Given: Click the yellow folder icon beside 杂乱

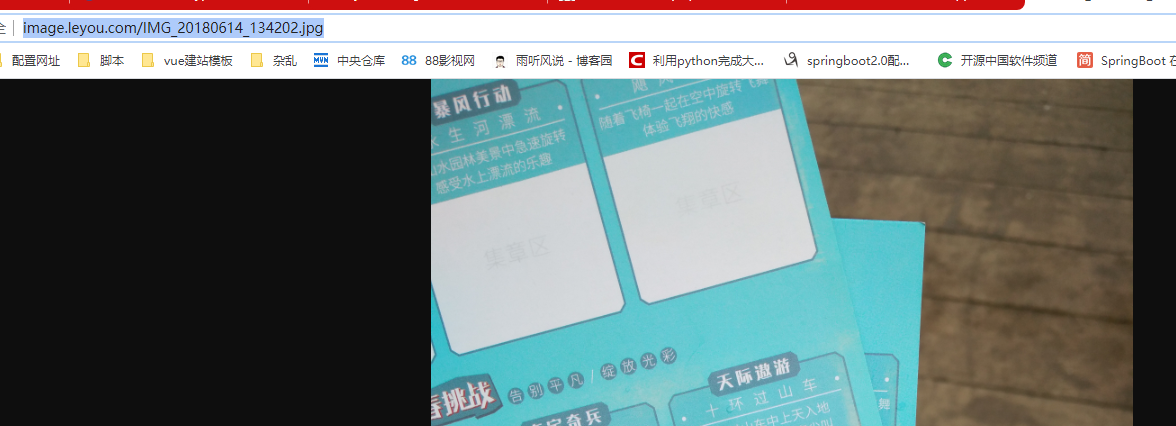Looking at the screenshot, I should (x=257, y=61).
